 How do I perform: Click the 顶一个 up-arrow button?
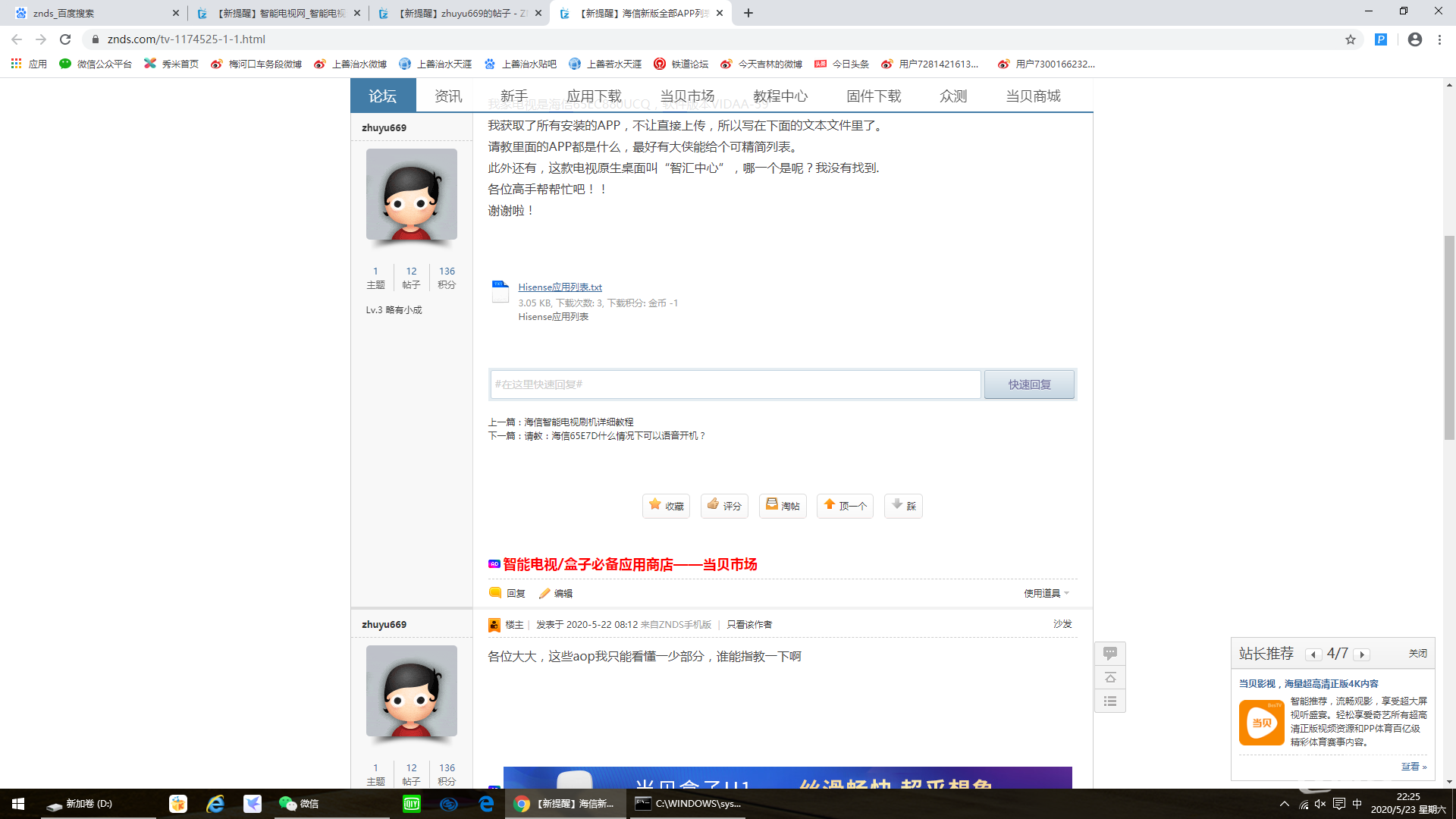coord(845,506)
